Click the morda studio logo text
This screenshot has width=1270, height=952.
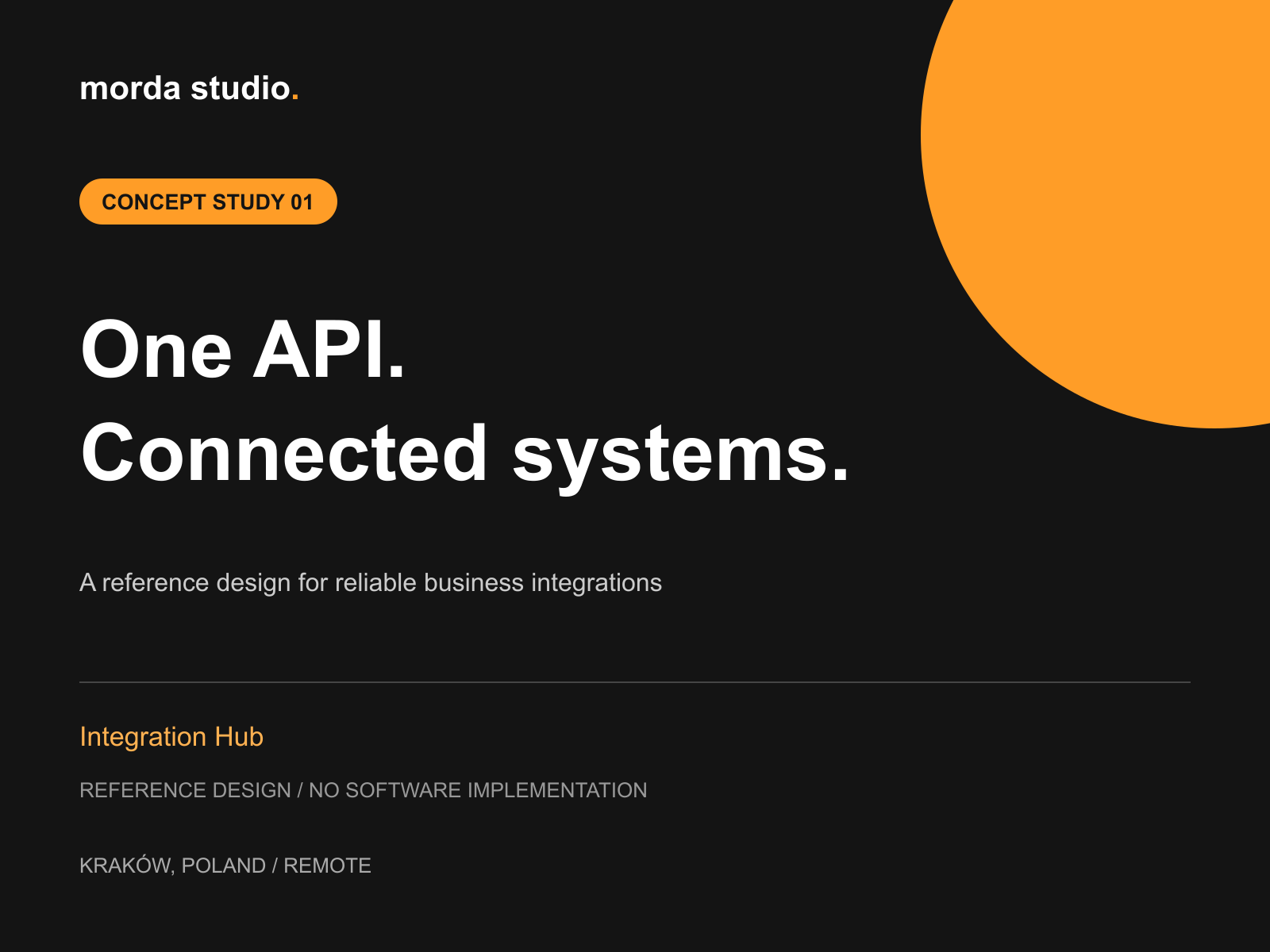coord(189,88)
